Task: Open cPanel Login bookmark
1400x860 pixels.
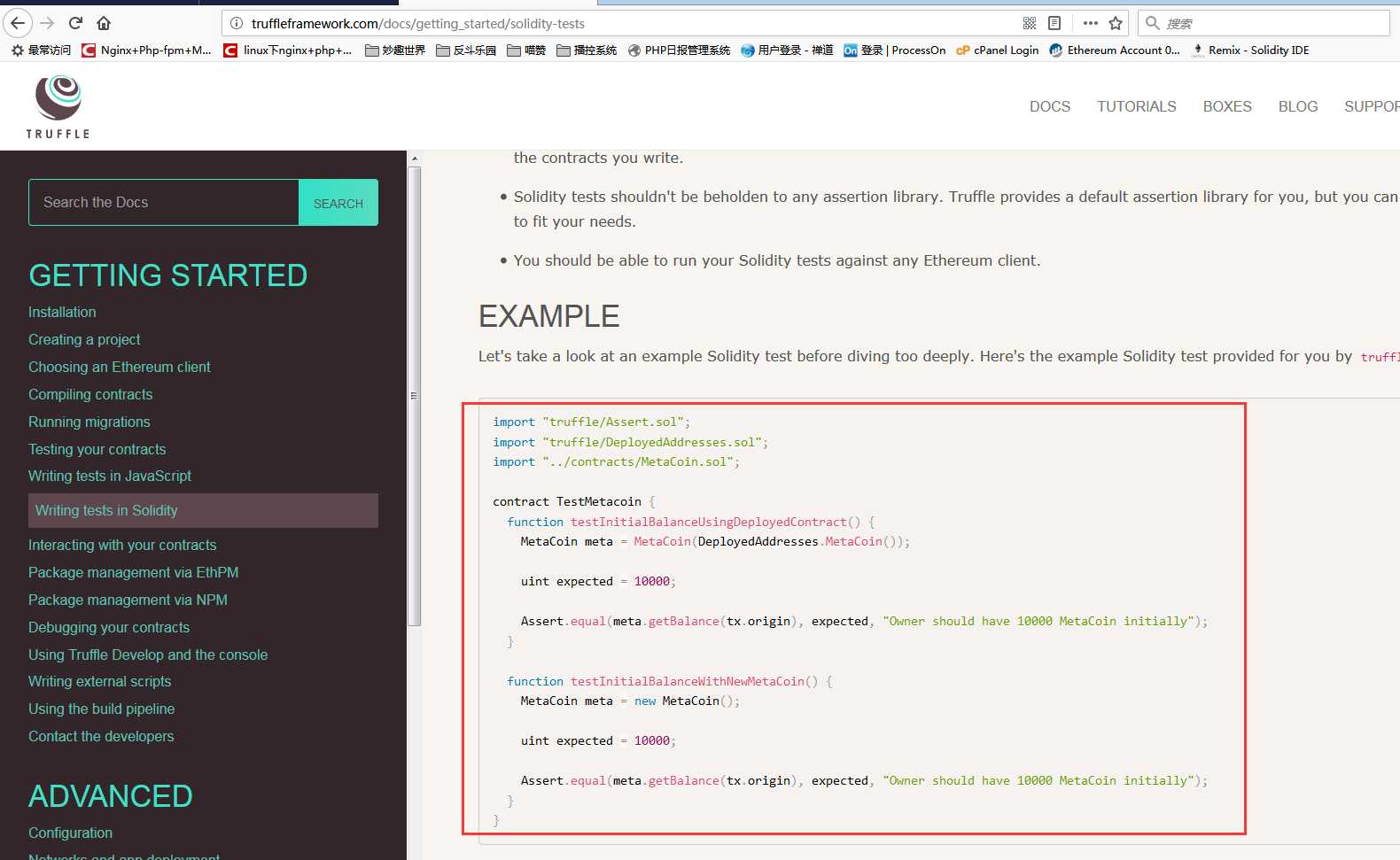Action: (x=997, y=50)
